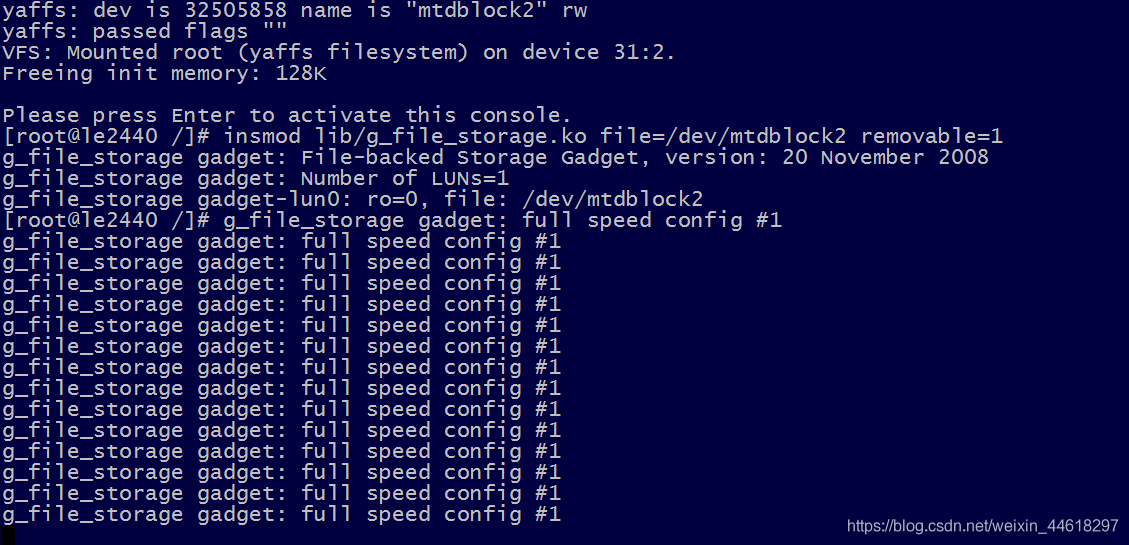Screen dimensions: 1129x545
Task: Click the "20 November 2008" version date
Action: 886,158
